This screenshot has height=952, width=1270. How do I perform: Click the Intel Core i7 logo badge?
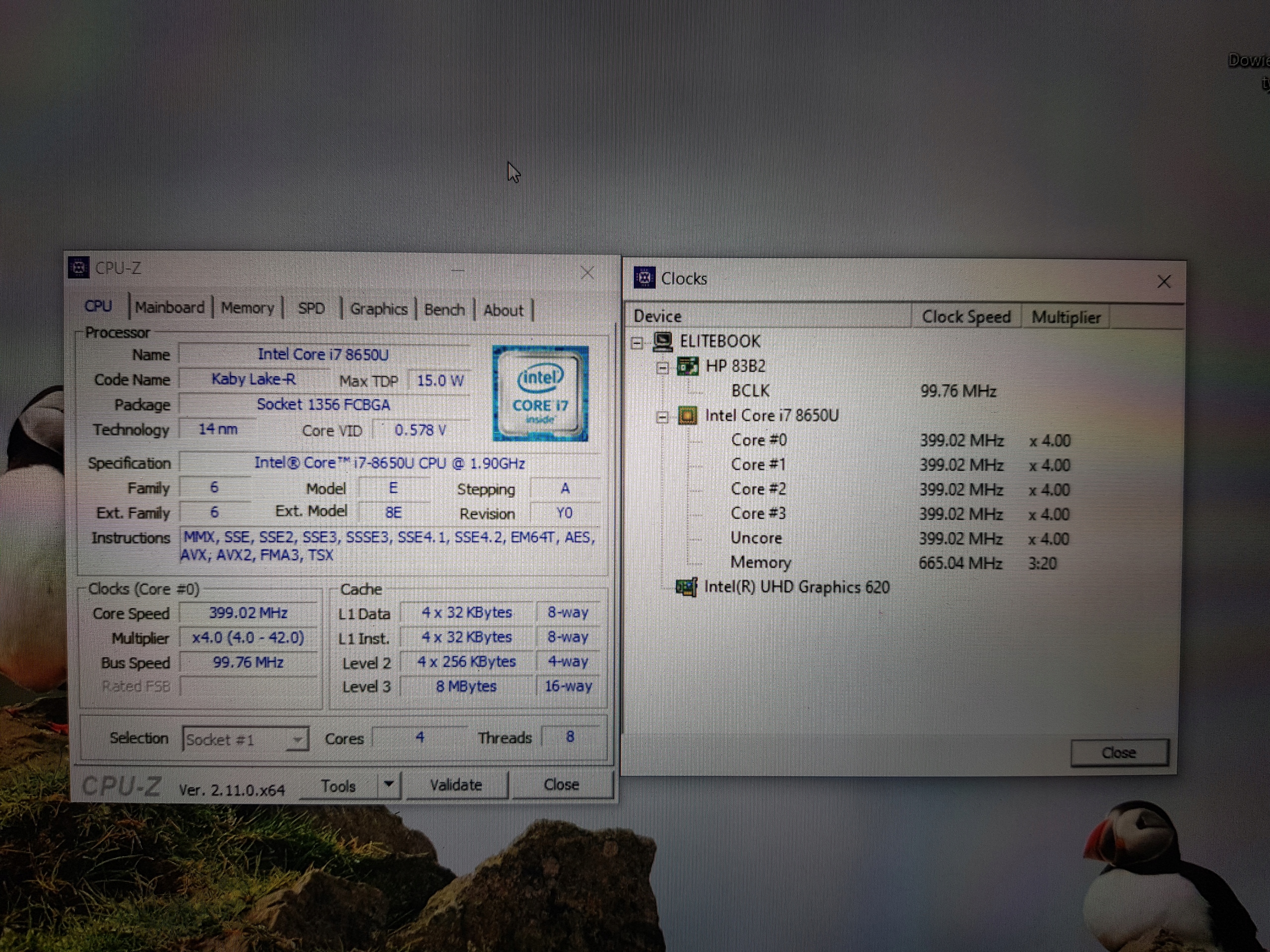click(x=540, y=393)
